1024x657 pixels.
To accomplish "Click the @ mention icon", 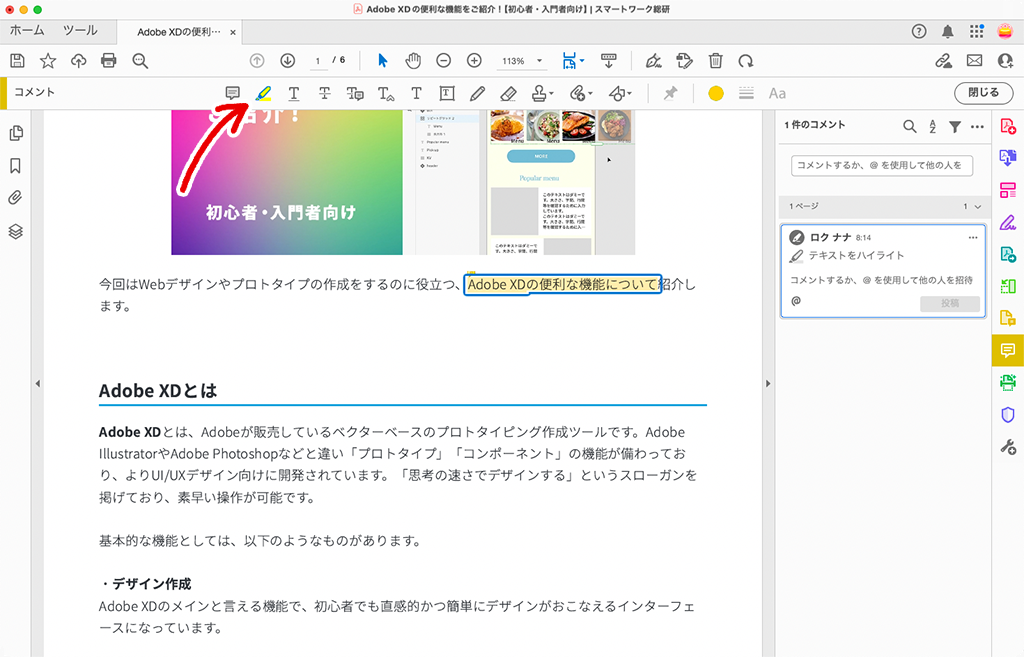I will (x=795, y=301).
